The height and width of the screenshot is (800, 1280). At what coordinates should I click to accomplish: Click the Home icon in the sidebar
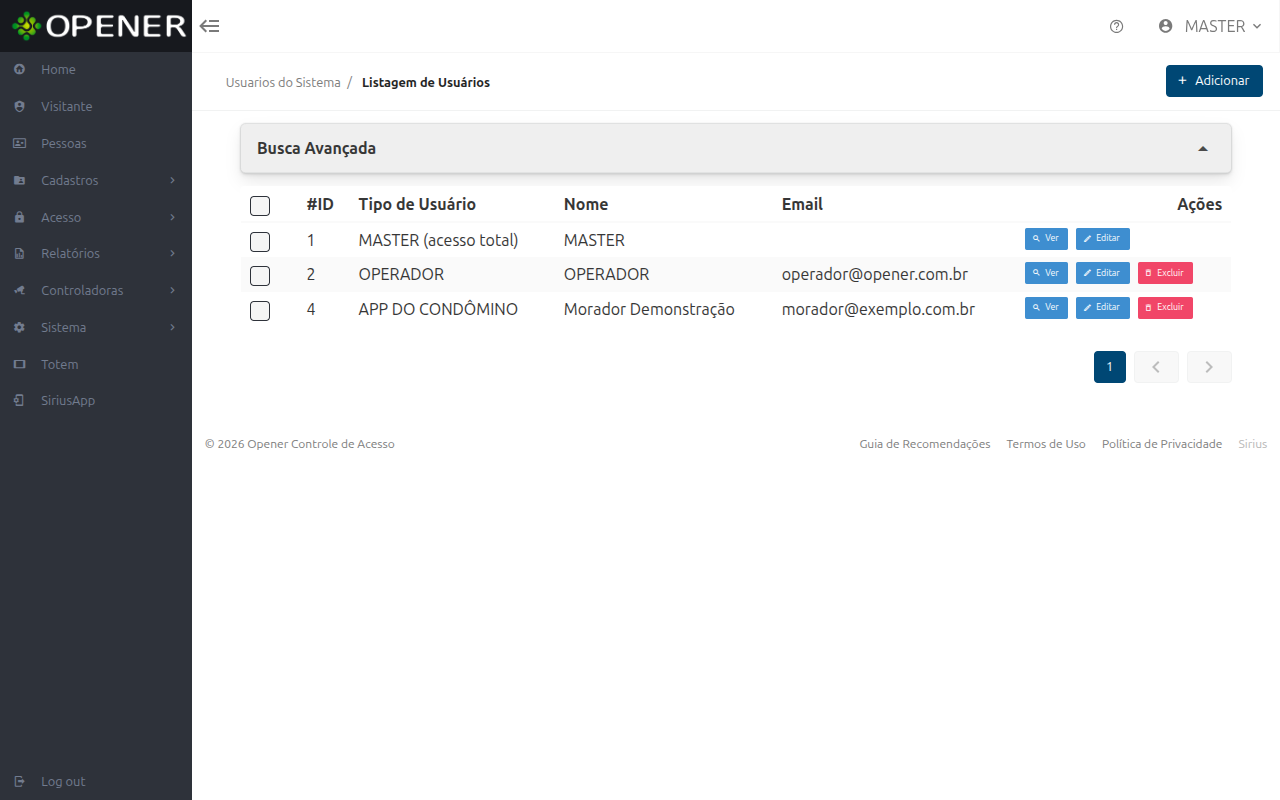click(19, 69)
